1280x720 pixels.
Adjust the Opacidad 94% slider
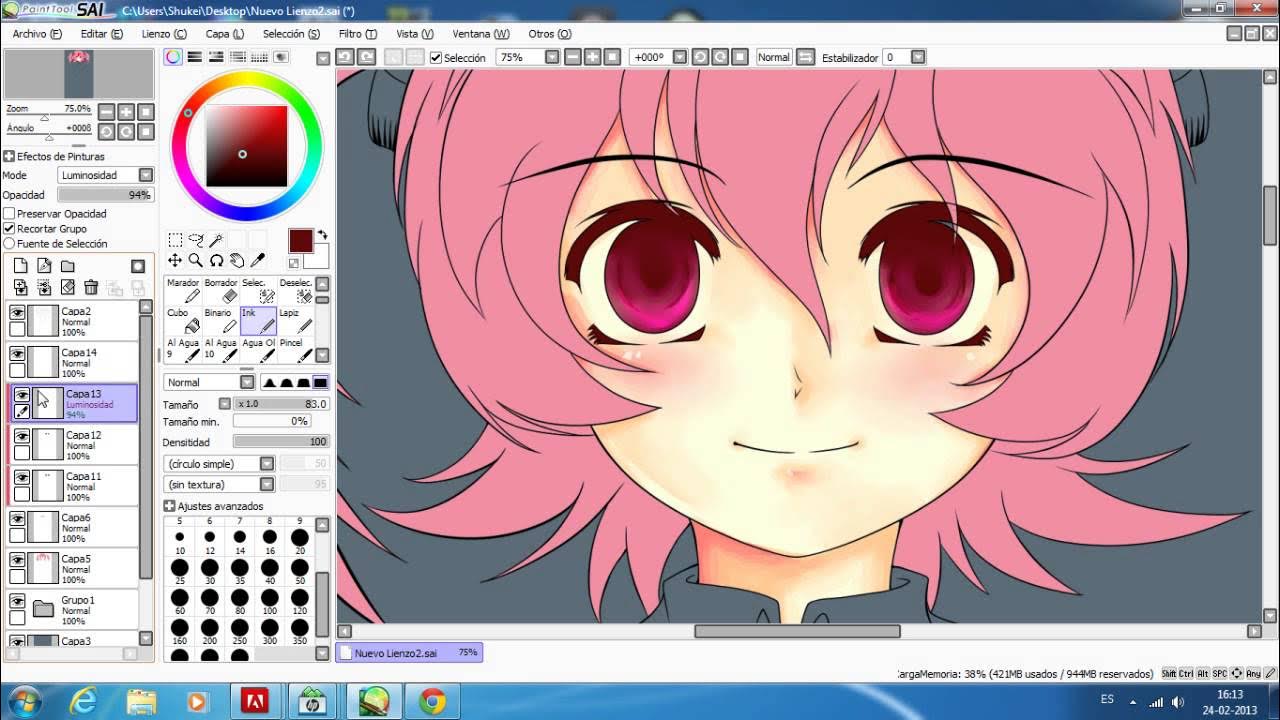coord(106,195)
